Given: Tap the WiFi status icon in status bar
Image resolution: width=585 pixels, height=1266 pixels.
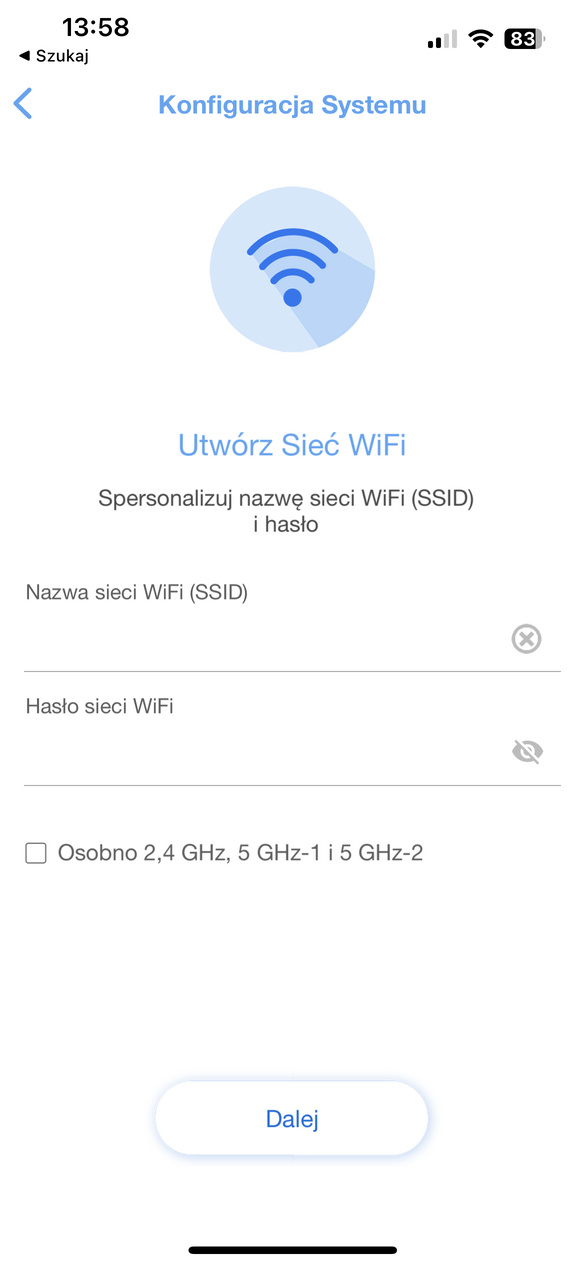Looking at the screenshot, I should tap(481, 39).
